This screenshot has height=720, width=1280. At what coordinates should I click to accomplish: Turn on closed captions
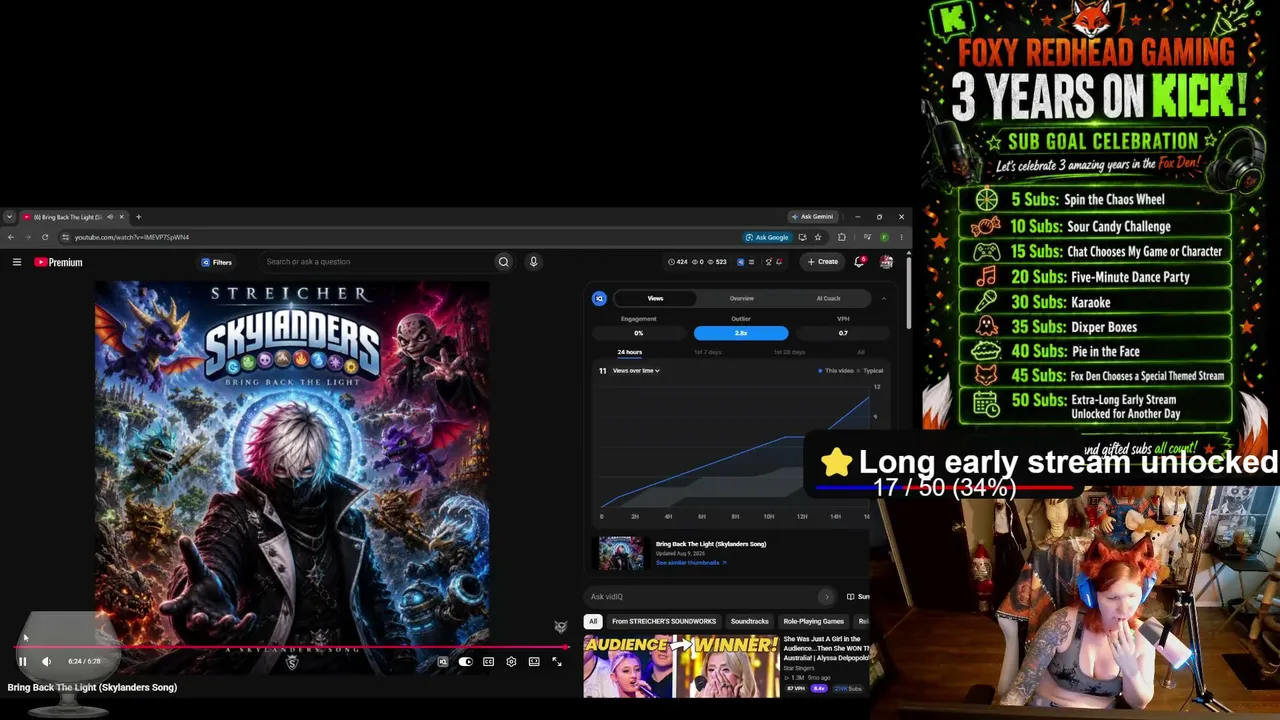tap(488, 661)
